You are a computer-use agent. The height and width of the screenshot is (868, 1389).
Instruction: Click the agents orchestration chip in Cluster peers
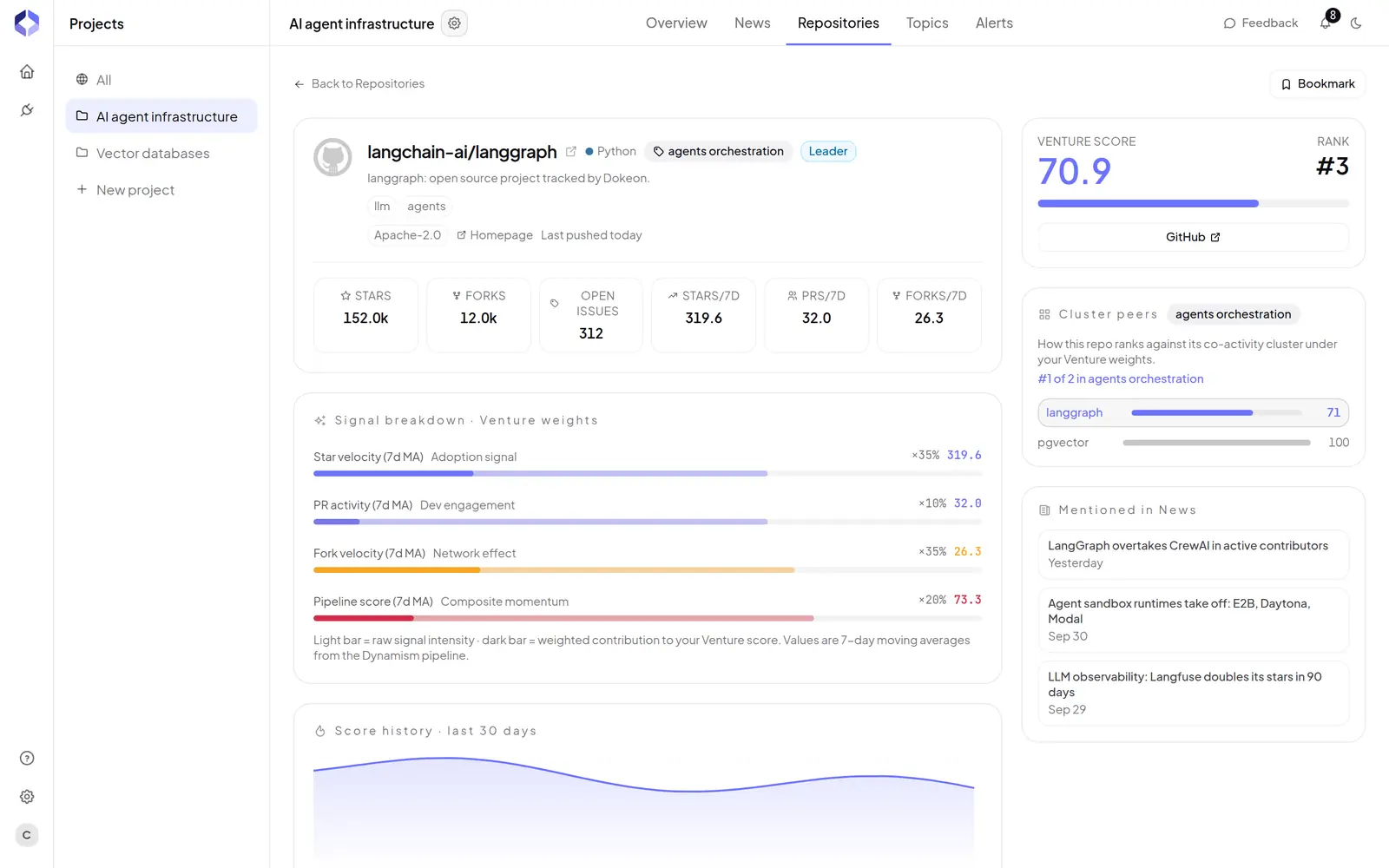click(1233, 314)
